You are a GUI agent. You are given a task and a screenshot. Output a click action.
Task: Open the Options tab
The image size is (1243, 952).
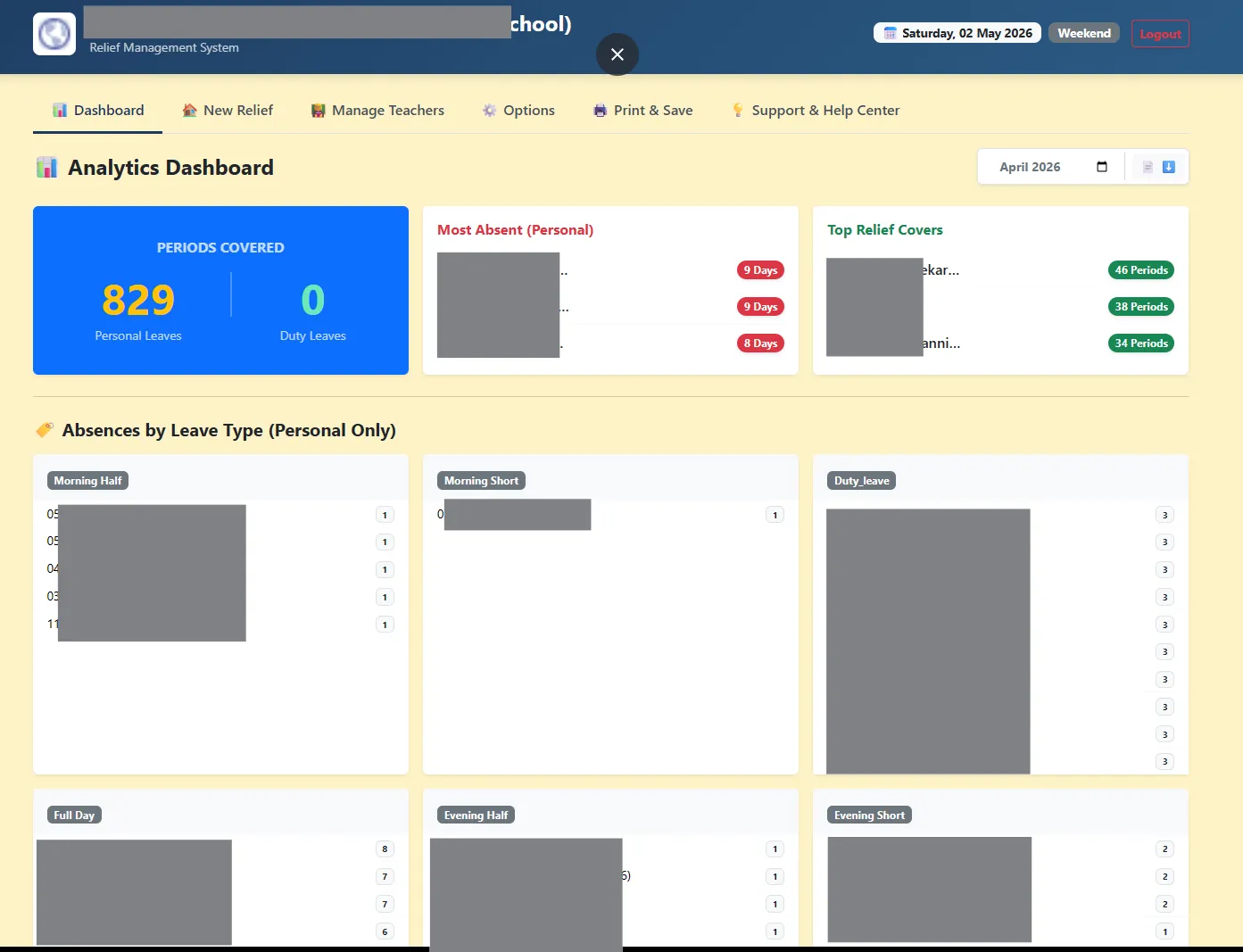[x=518, y=111]
